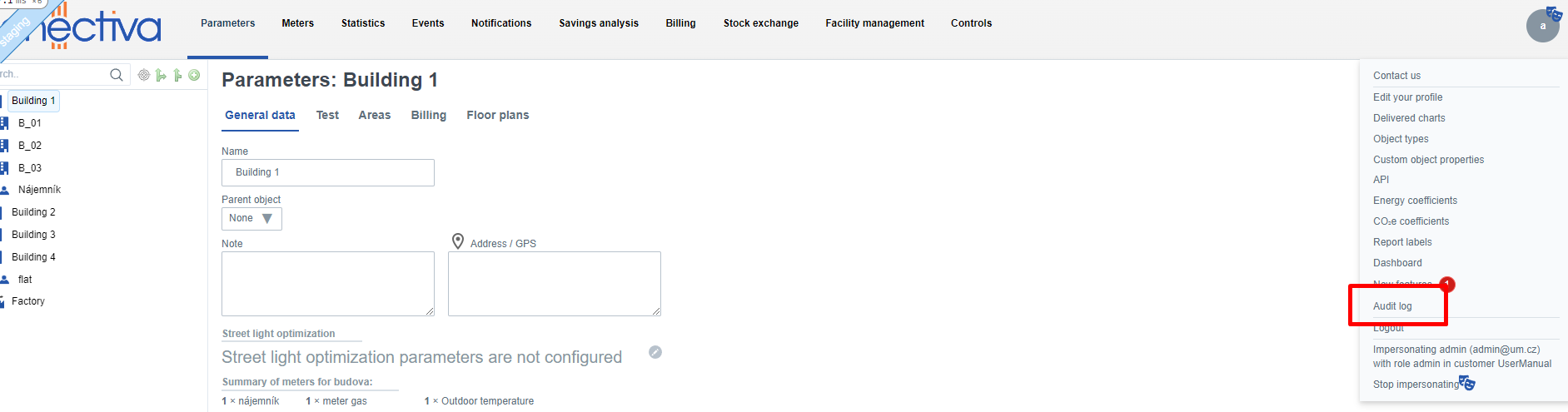Click the expand tree icon in sidebar toolbar

click(161, 75)
